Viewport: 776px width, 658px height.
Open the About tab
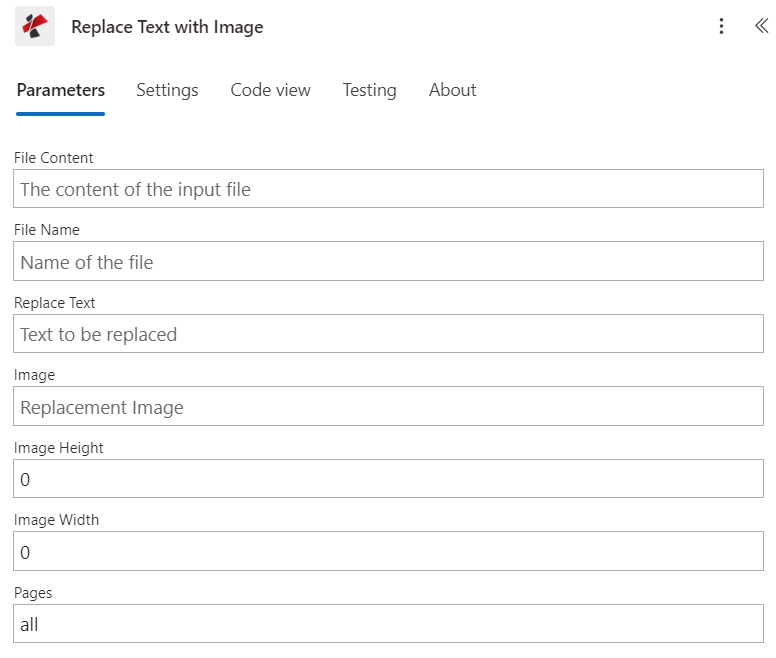tap(452, 90)
